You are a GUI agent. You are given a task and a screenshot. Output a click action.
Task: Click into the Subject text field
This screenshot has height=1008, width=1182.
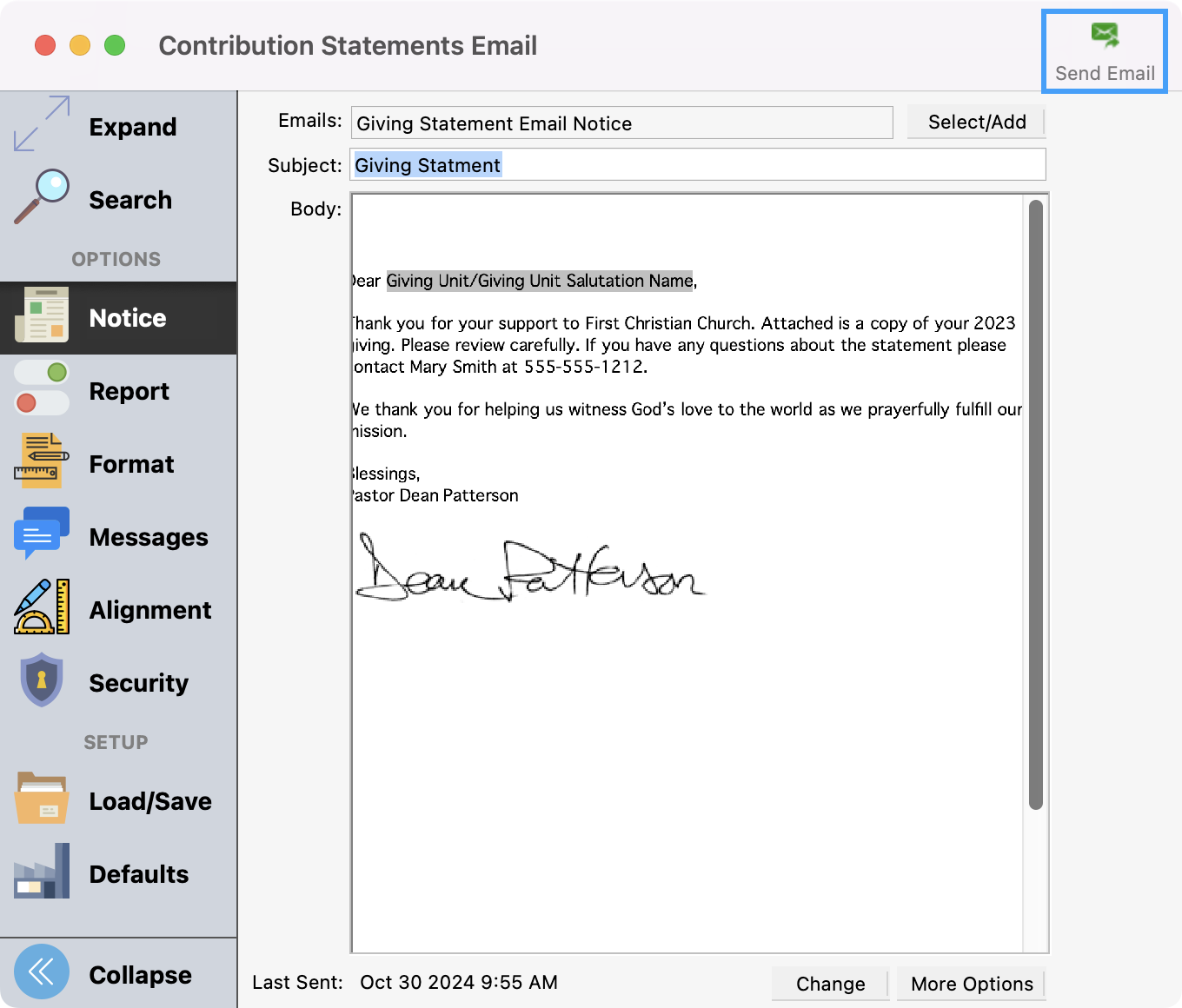pyautogui.click(x=765, y=165)
